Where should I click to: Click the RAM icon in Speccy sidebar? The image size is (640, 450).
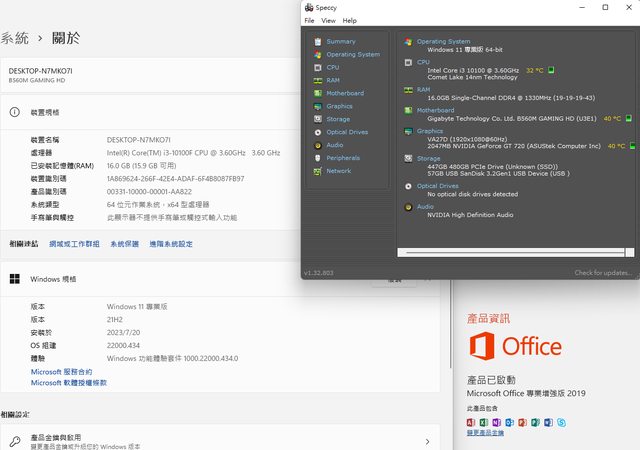click(x=319, y=80)
